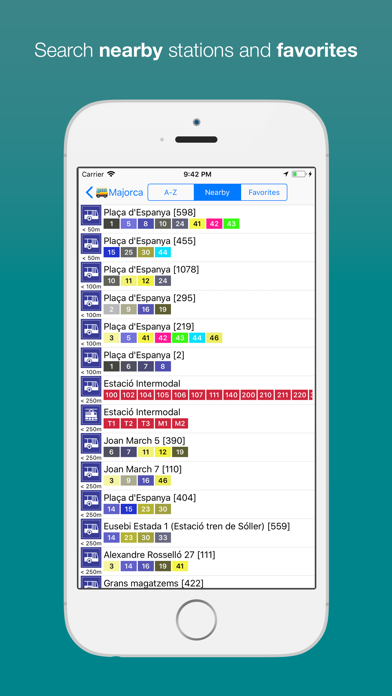Screen dimensions: 392x696
Task: Tap T1 train line badge
Action: click(x=111, y=423)
